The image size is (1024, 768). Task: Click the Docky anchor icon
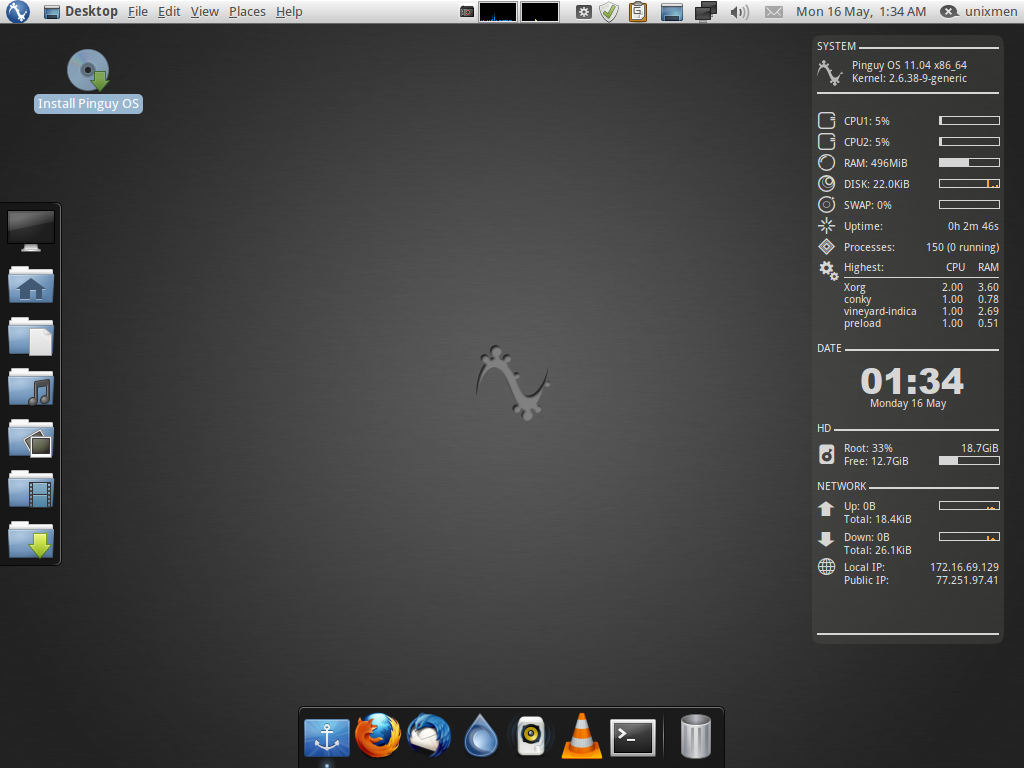[327, 737]
